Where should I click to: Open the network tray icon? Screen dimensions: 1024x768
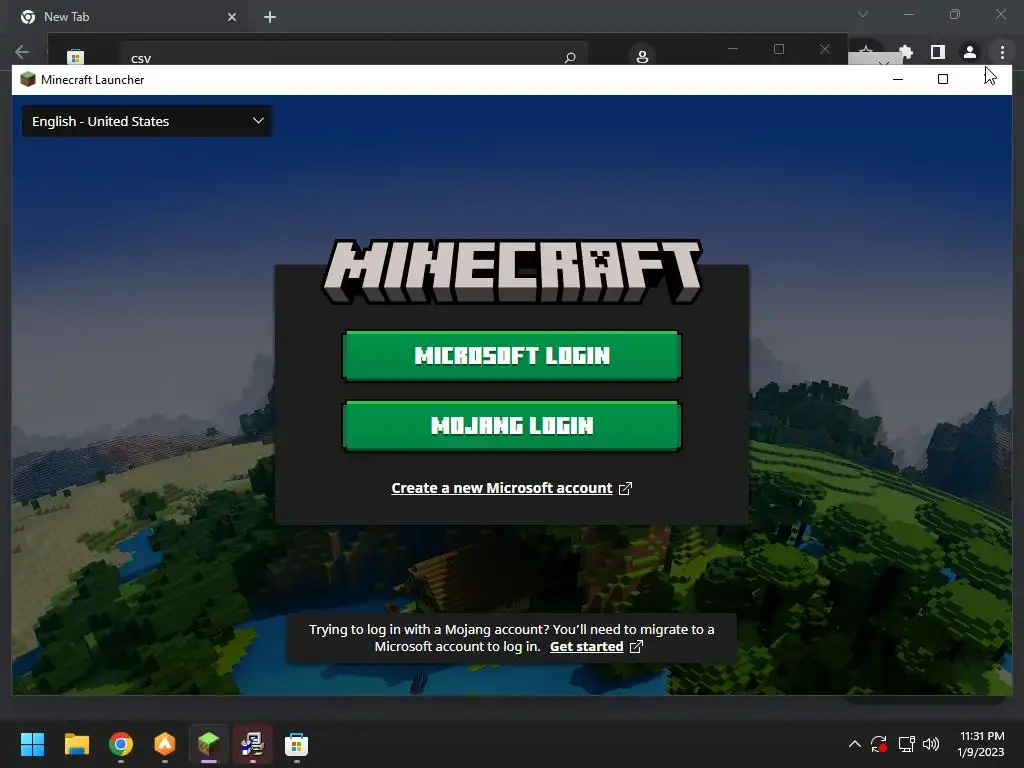point(906,744)
